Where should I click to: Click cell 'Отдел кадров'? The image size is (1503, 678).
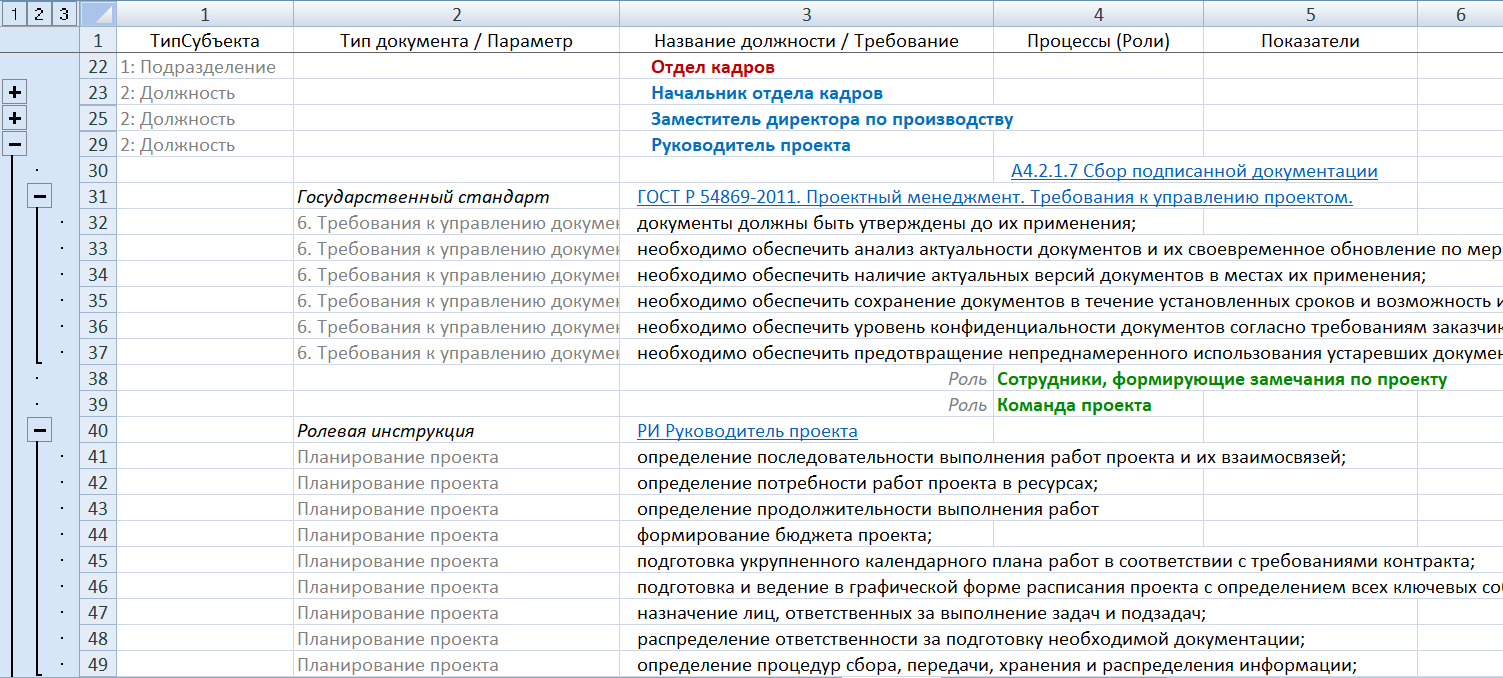coord(713,67)
